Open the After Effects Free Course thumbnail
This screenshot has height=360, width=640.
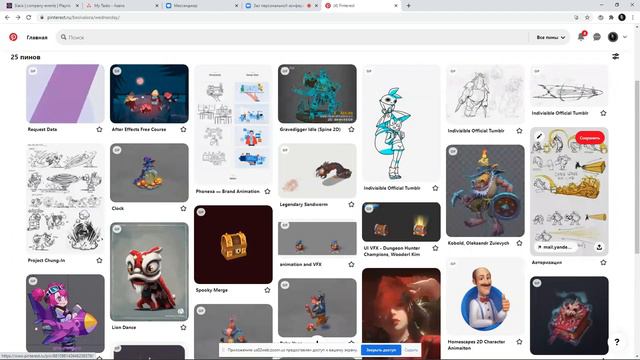point(149,94)
